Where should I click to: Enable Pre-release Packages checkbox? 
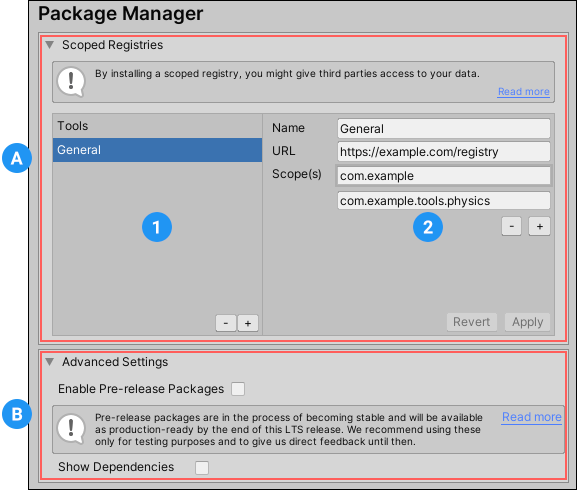coord(238,389)
